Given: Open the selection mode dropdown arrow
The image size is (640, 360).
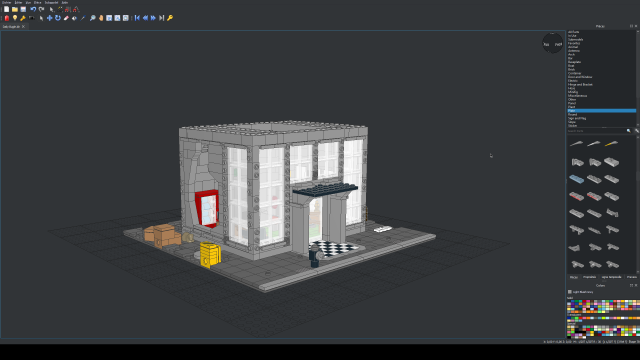Looking at the screenshot, I should tap(55, 10).
